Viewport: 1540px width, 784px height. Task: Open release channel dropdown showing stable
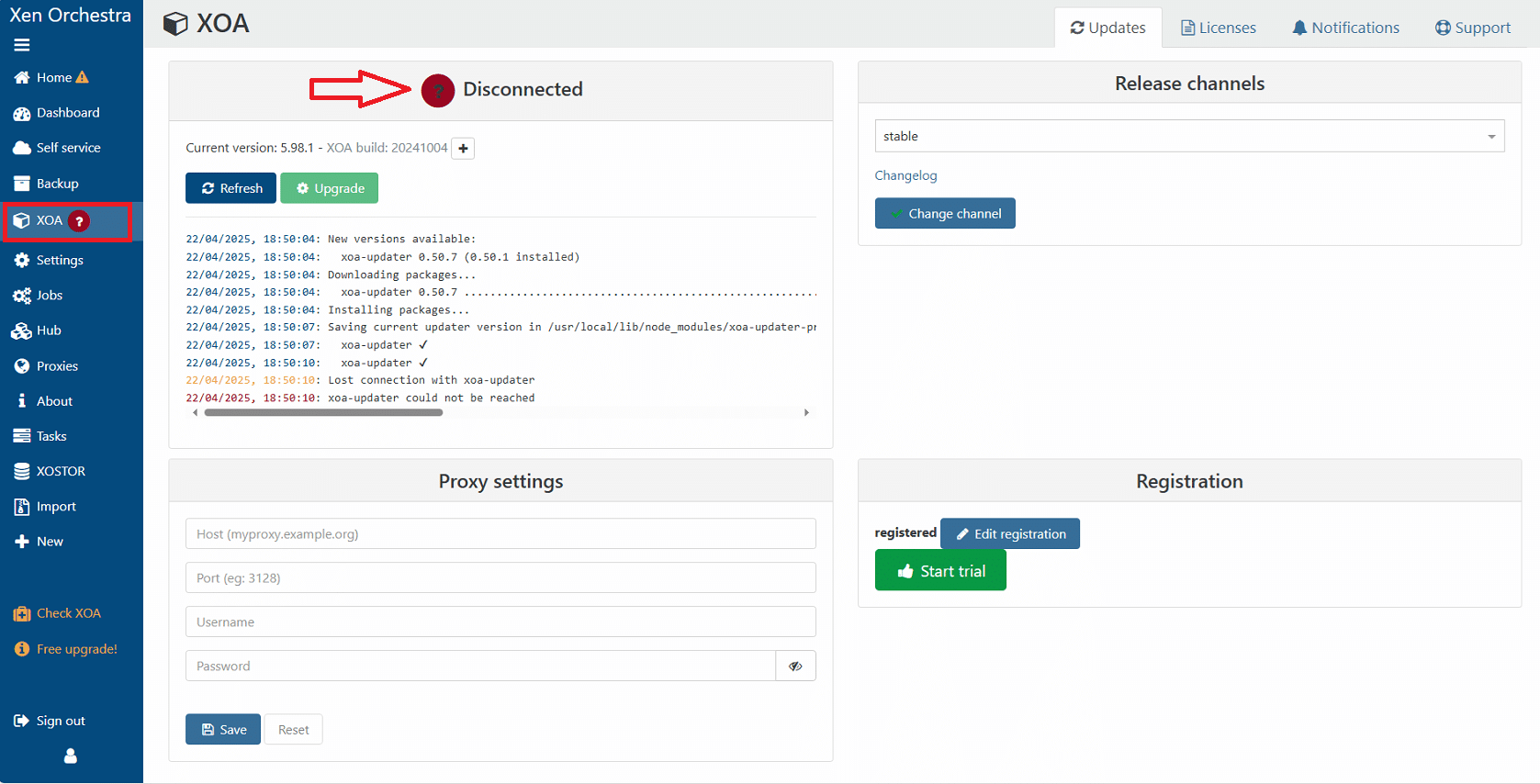(1189, 136)
